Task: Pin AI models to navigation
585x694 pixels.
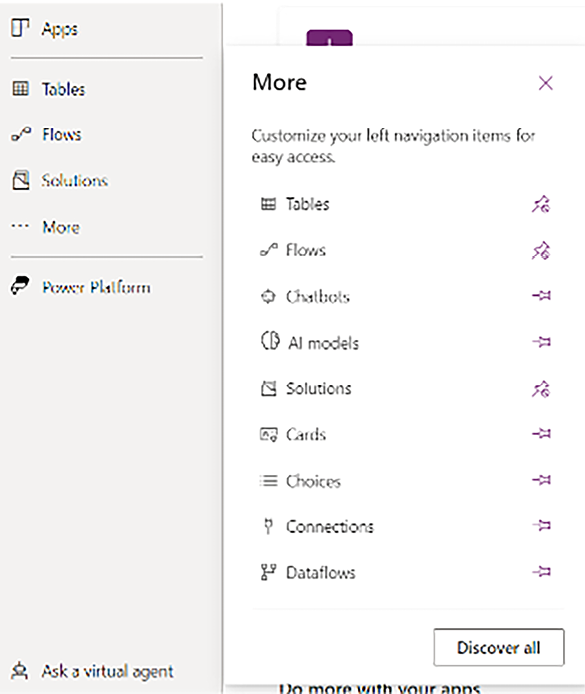Action: click(541, 342)
